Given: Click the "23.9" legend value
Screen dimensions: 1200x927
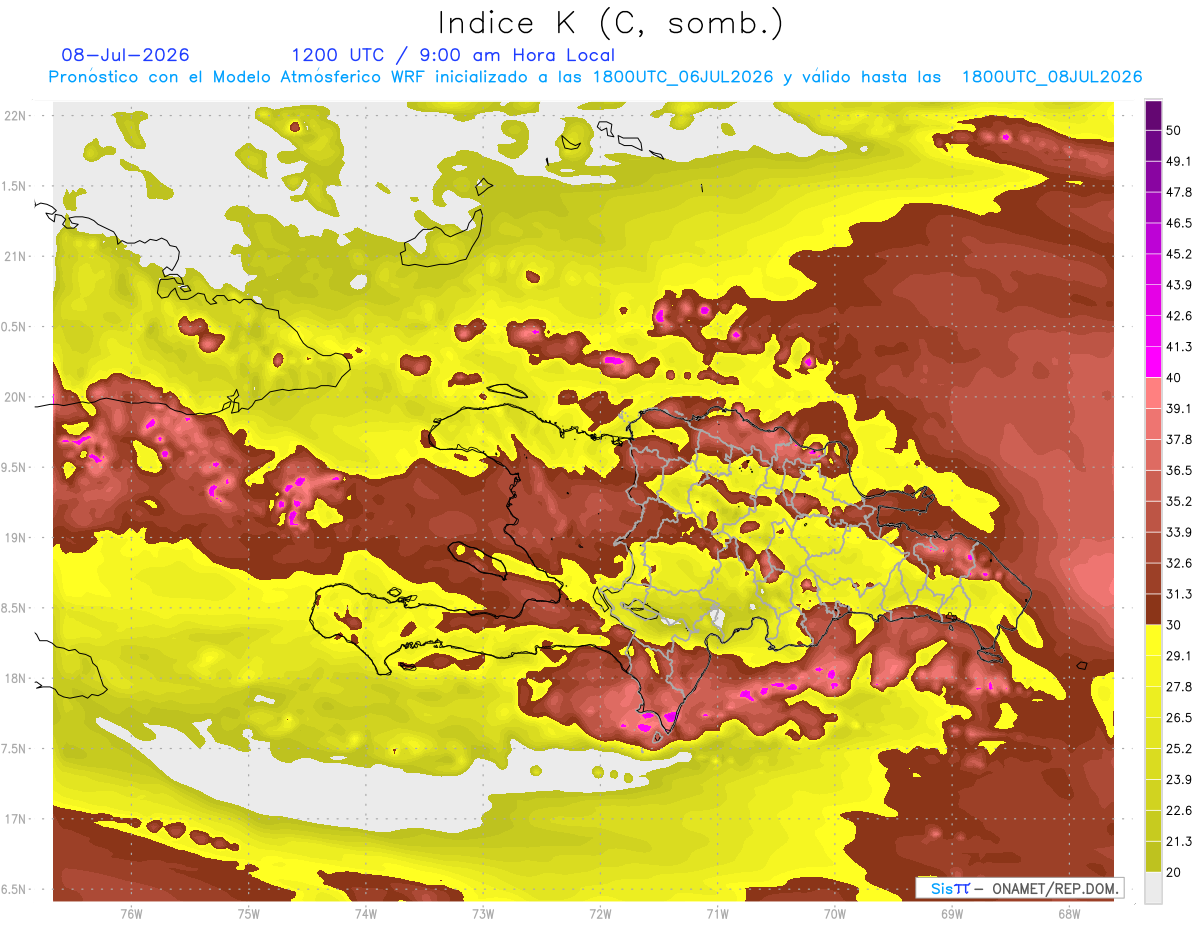Looking at the screenshot, I should tap(1178, 779).
